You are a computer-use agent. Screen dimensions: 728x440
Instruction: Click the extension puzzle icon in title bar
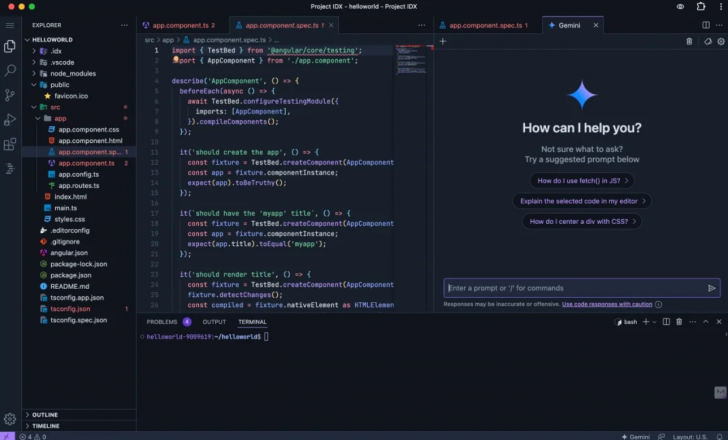click(701, 6)
